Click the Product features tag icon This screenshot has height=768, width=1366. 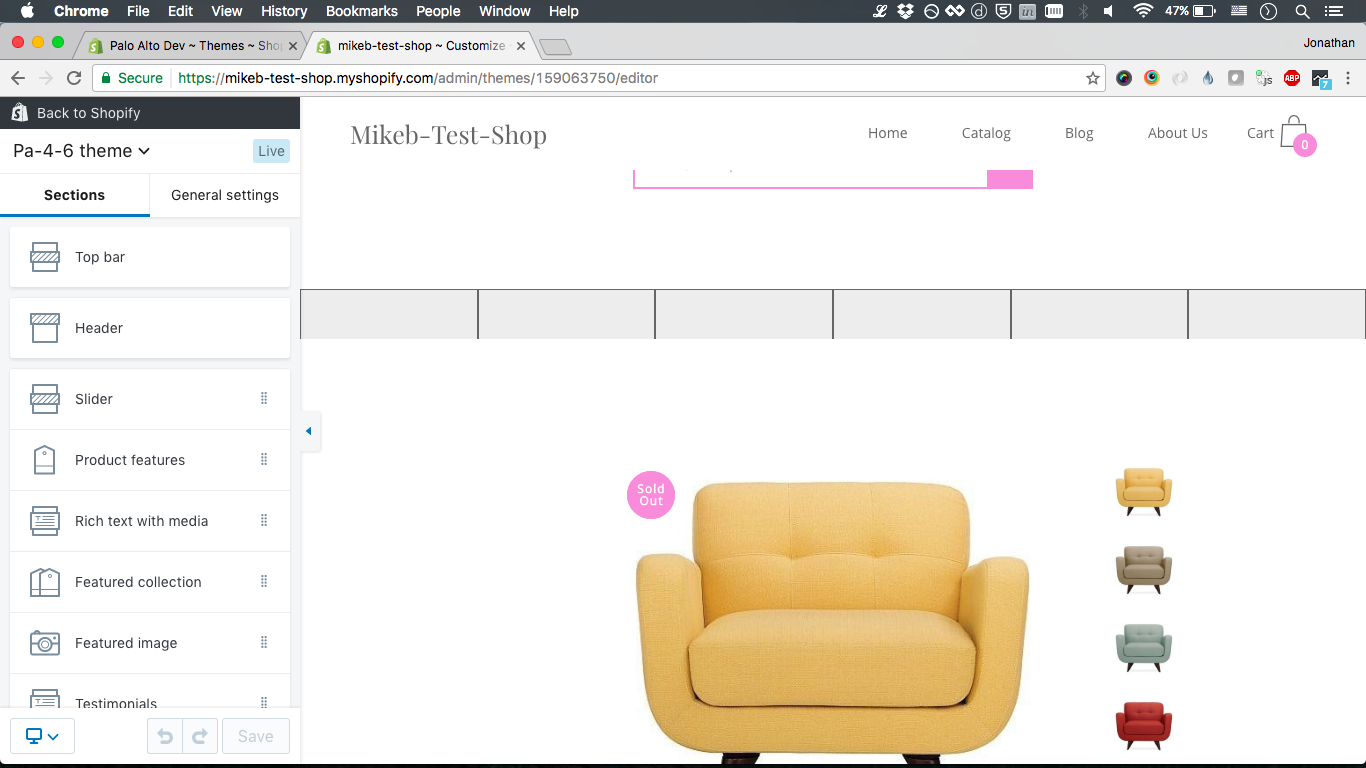tap(44, 459)
